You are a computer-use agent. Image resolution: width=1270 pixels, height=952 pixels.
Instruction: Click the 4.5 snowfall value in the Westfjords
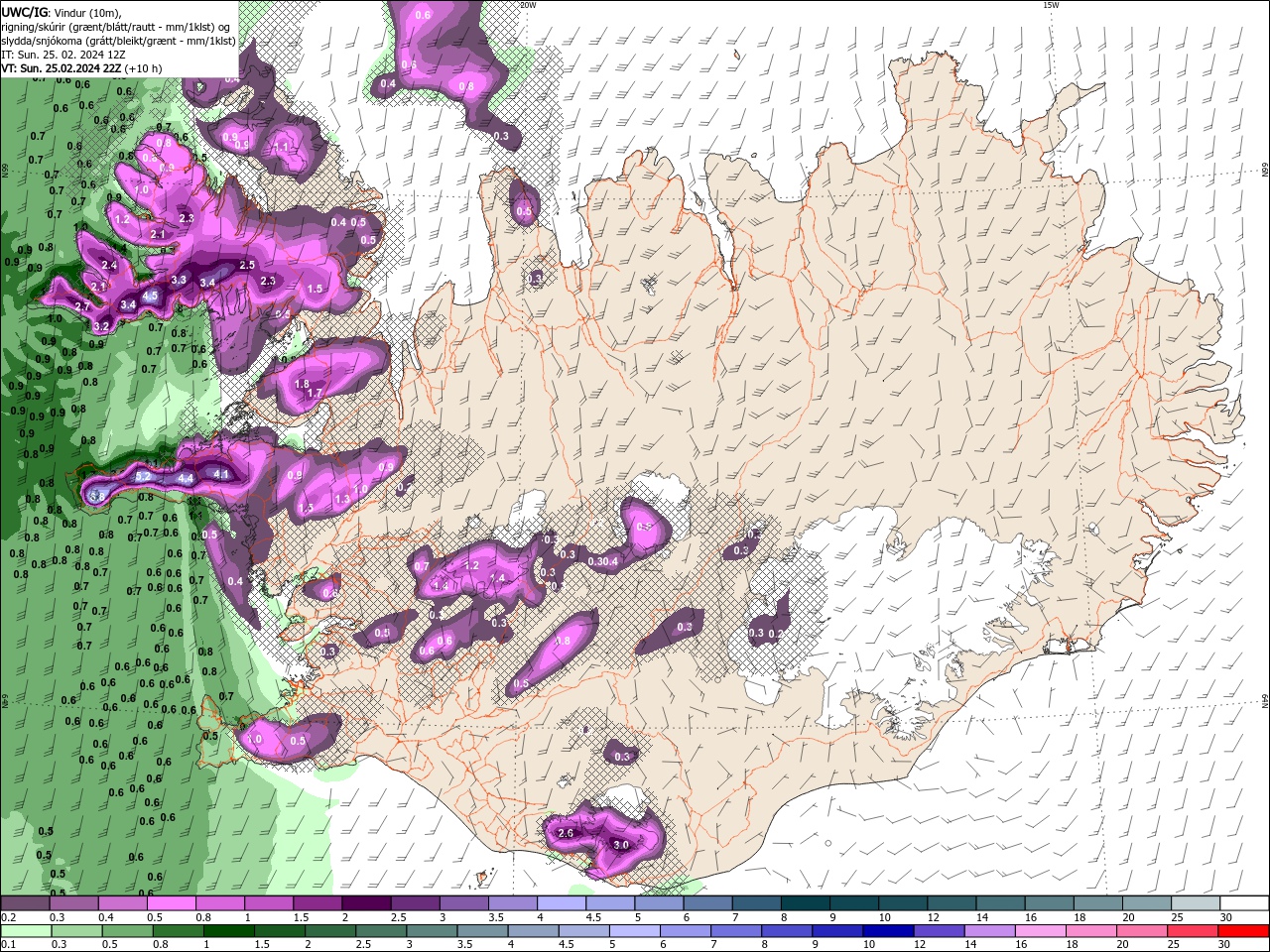point(150,297)
